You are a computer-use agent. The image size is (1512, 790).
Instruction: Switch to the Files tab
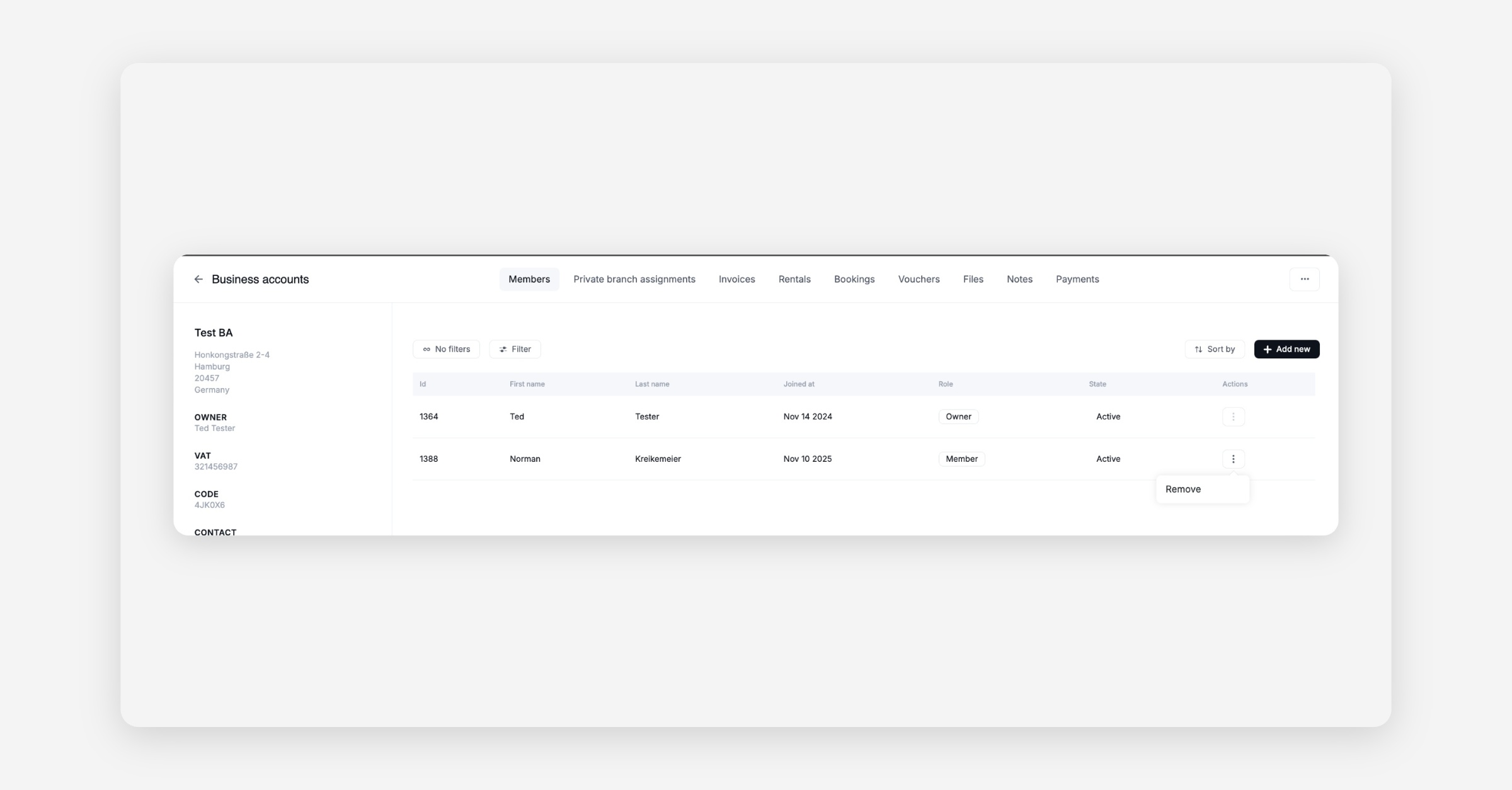pyautogui.click(x=973, y=279)
